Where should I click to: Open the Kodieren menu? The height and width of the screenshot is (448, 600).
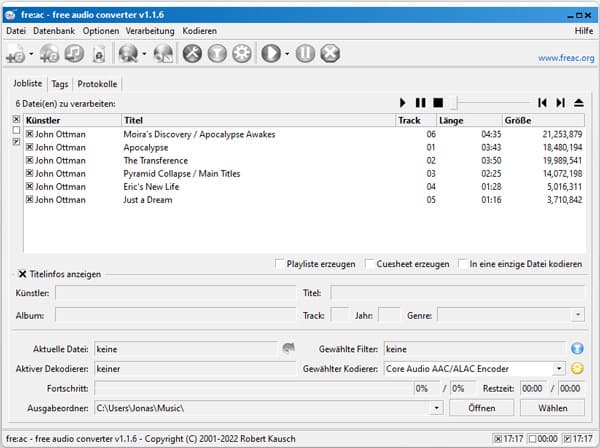(x=199, y=31)
